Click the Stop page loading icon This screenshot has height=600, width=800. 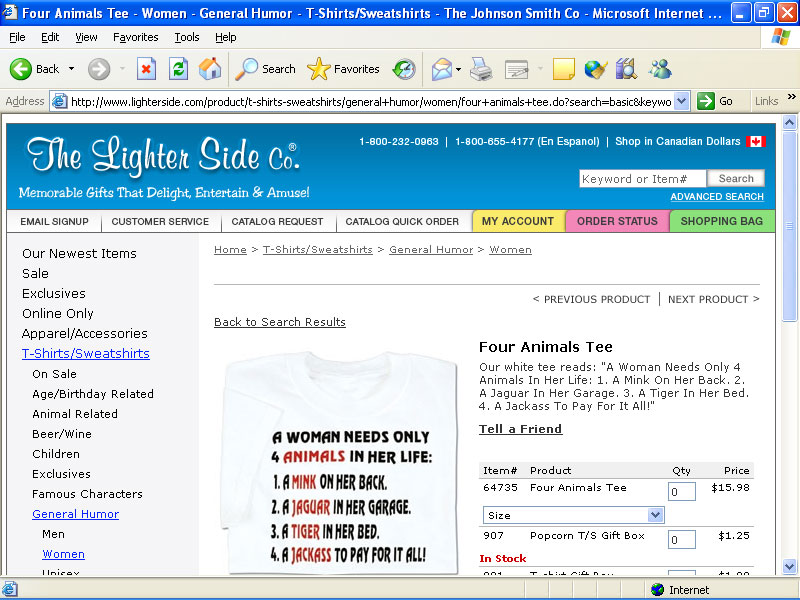[x=146, y=69]
